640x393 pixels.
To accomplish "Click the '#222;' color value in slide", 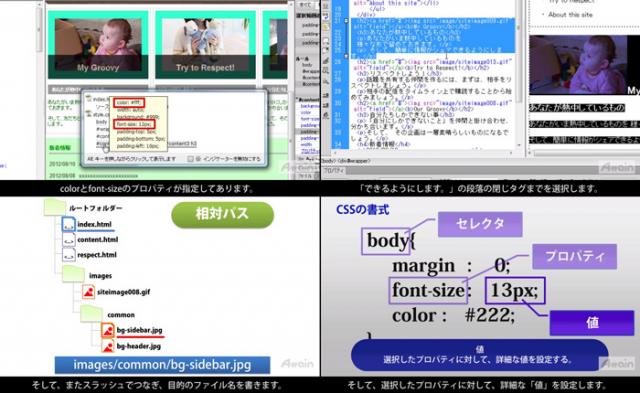I will click(489, 315).
